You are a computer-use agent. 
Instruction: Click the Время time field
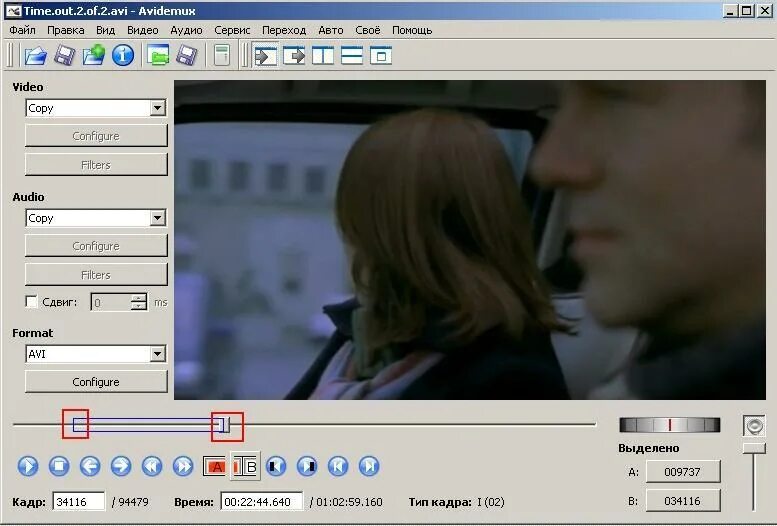[262, 502]
